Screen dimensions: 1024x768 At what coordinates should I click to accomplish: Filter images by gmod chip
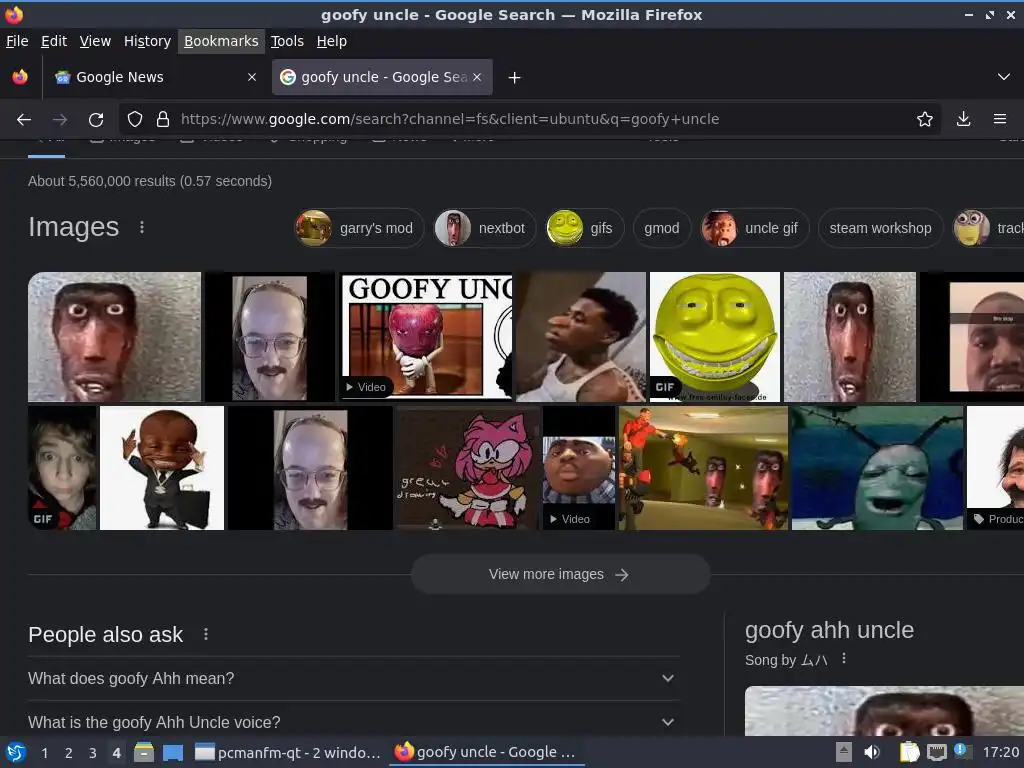click(x=662, y=228)
